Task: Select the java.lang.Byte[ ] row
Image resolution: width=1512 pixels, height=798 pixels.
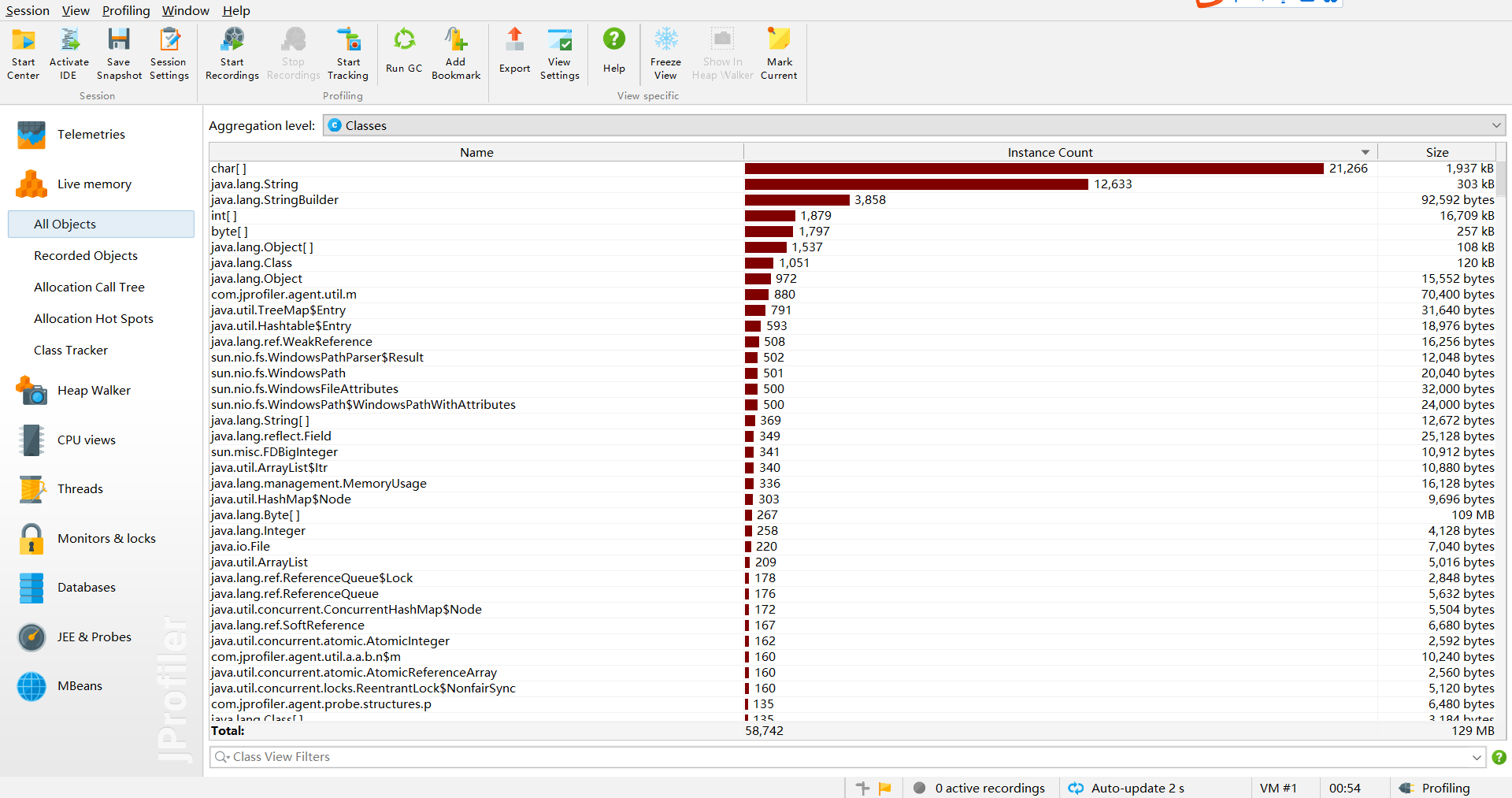Action: click(x=852, y=515)
